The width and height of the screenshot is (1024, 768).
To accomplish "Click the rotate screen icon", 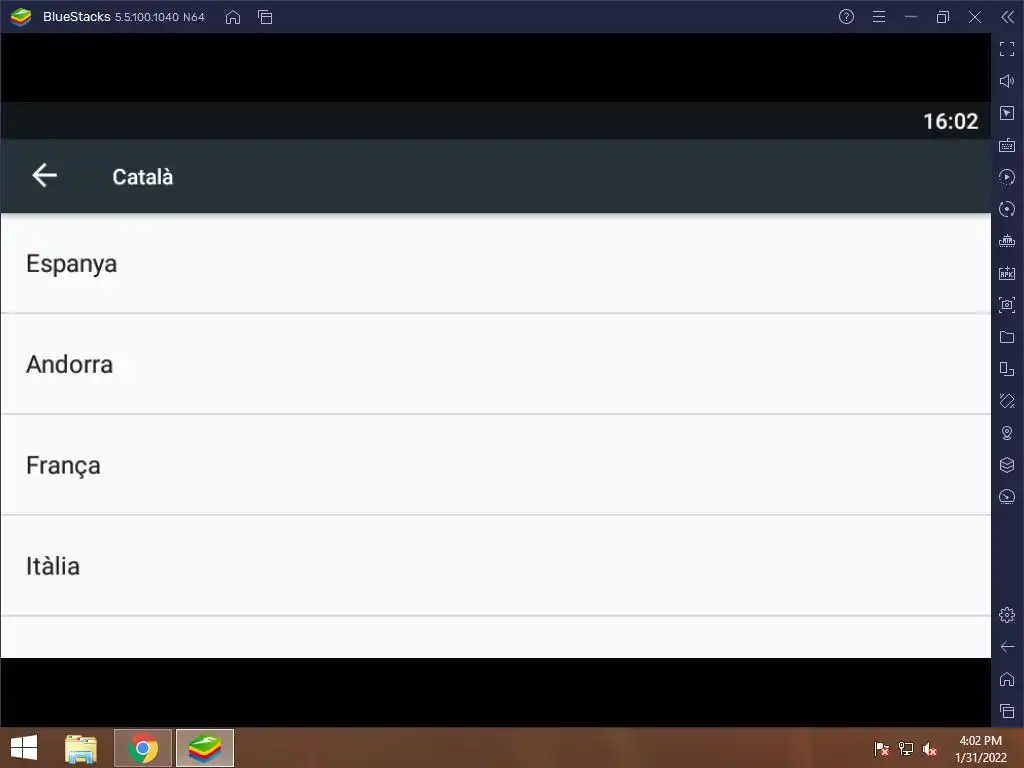I will tap(1007, 401).
